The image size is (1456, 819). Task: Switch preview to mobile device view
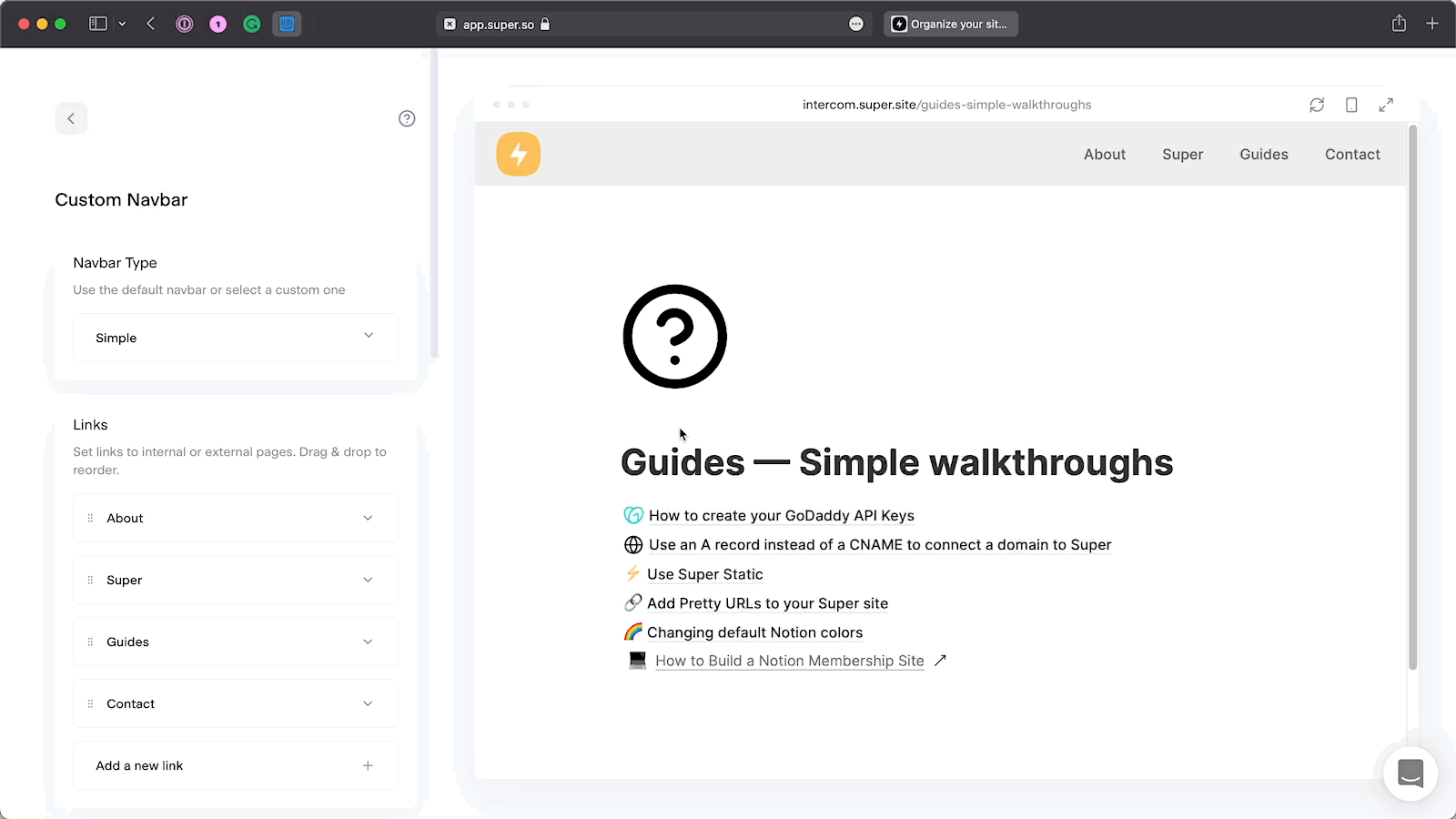(1351, 105)
